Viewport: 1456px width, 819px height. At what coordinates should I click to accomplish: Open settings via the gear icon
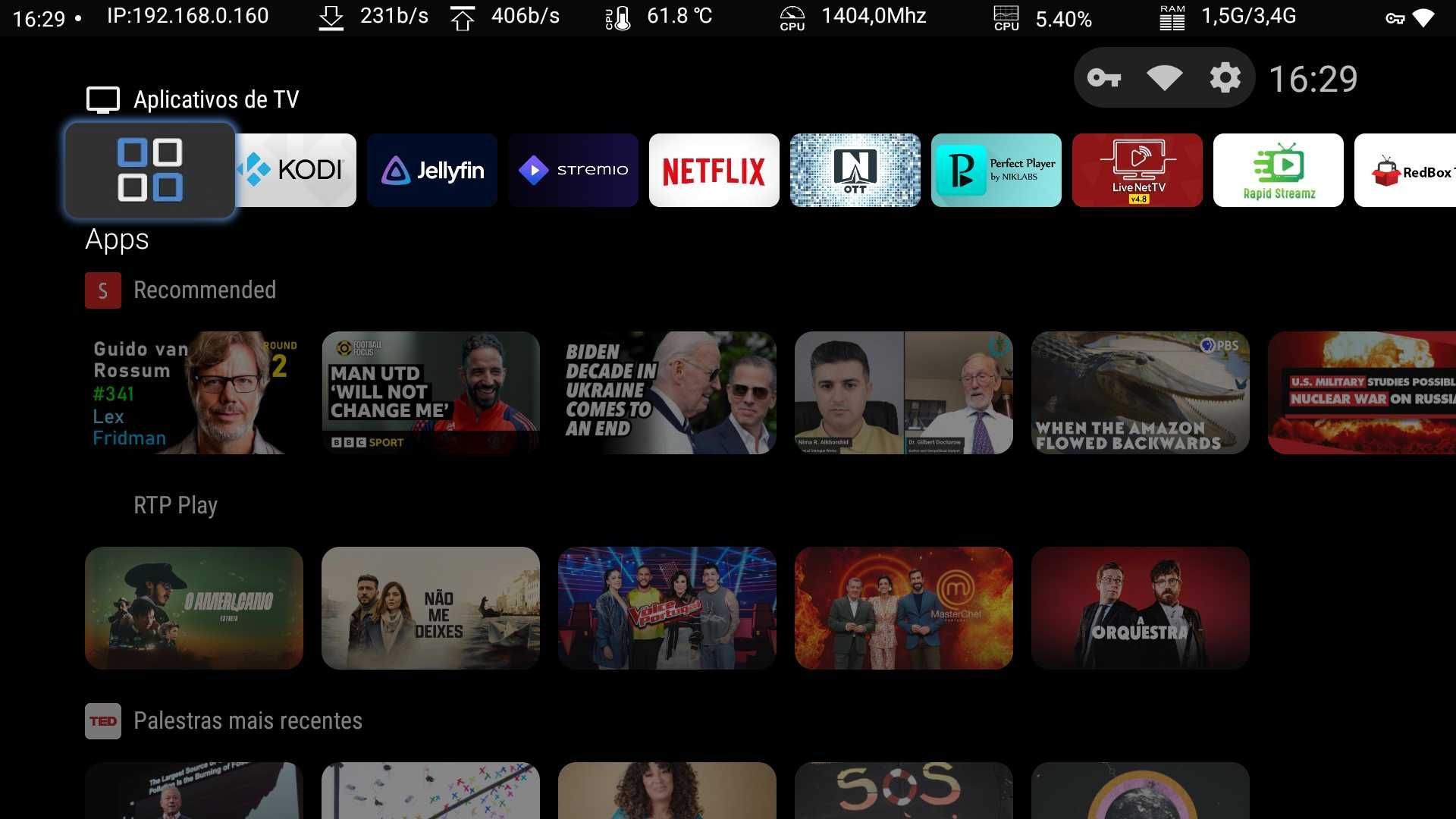[1225, 77]
